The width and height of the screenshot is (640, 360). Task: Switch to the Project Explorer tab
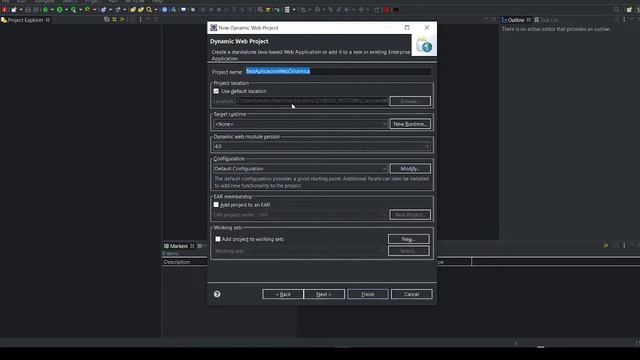click(25, 20)
